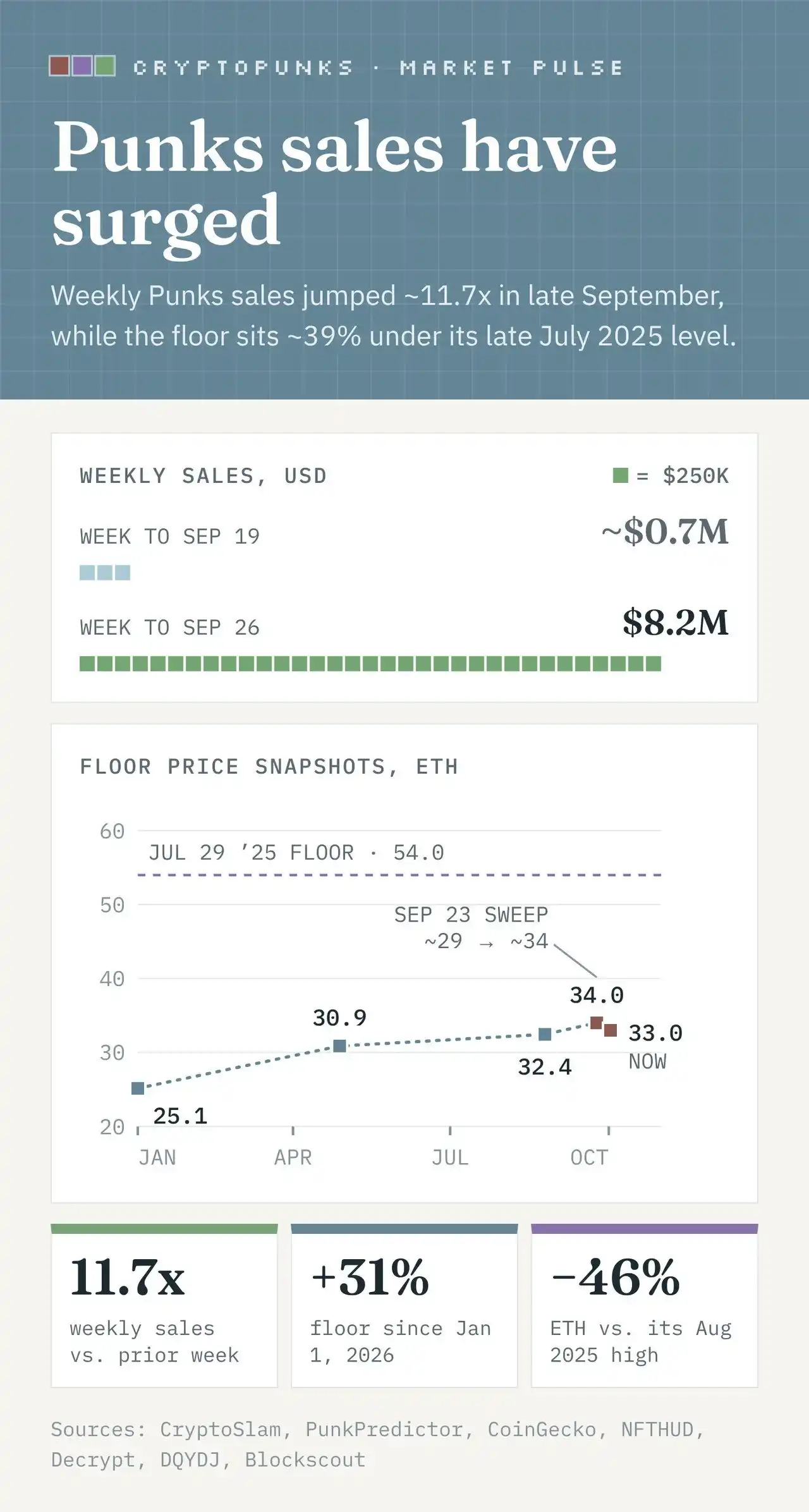Click the purple square in header logo
Screen dimensions: 809x1512
click(82, 66)
